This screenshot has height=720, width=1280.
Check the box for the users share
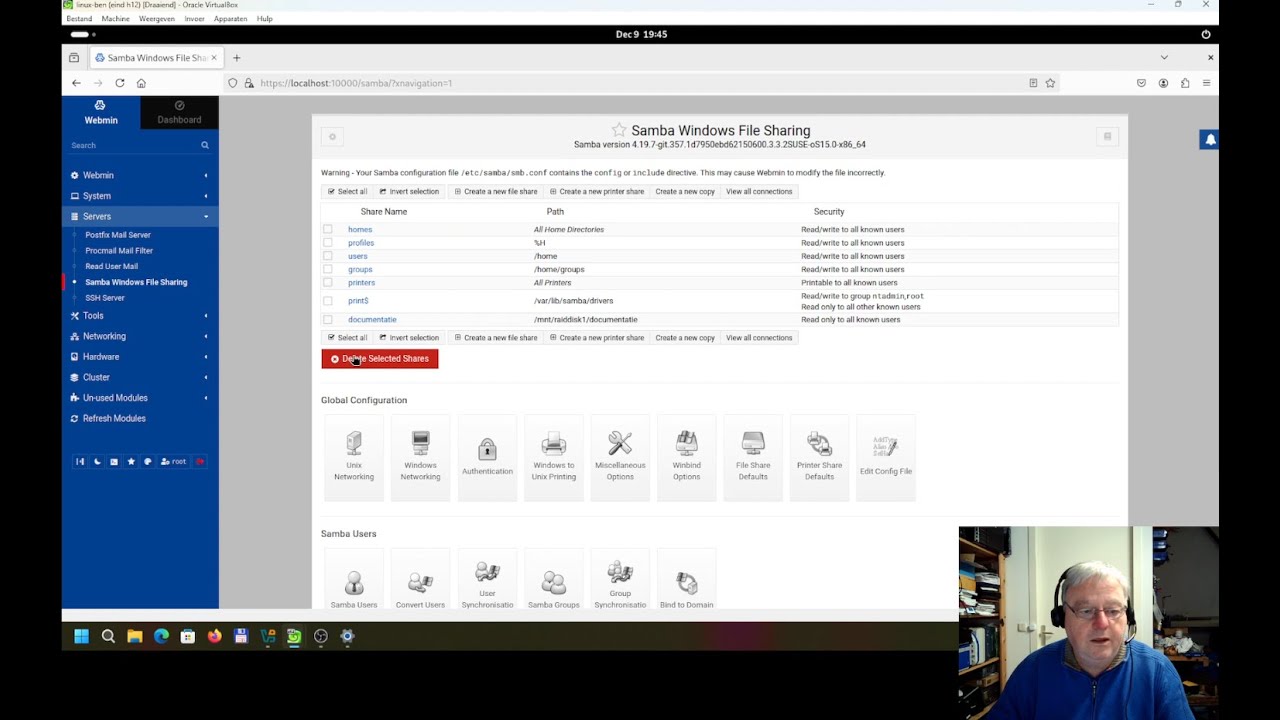[327, 256]
